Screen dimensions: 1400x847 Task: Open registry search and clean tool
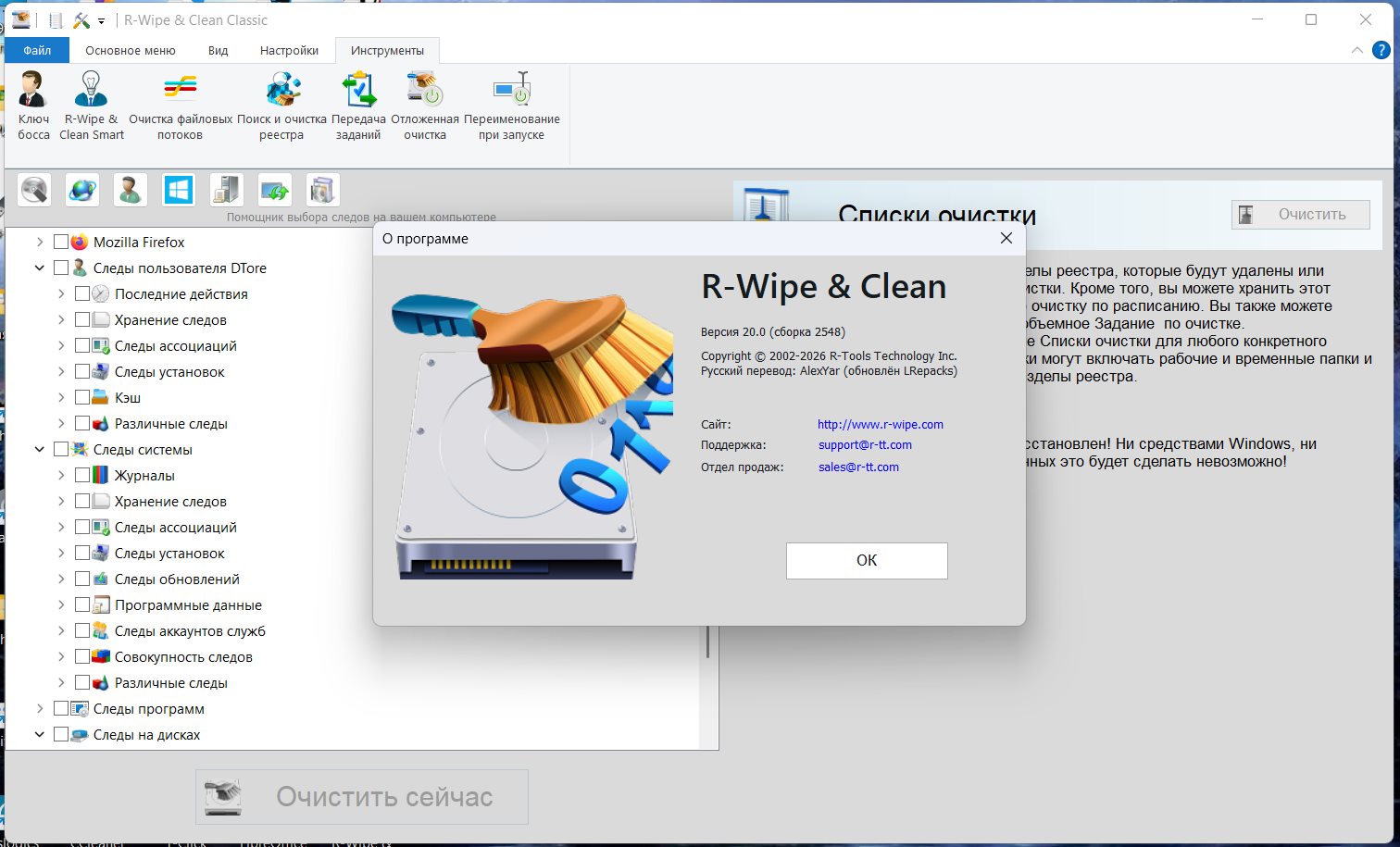tap(281, 106)
